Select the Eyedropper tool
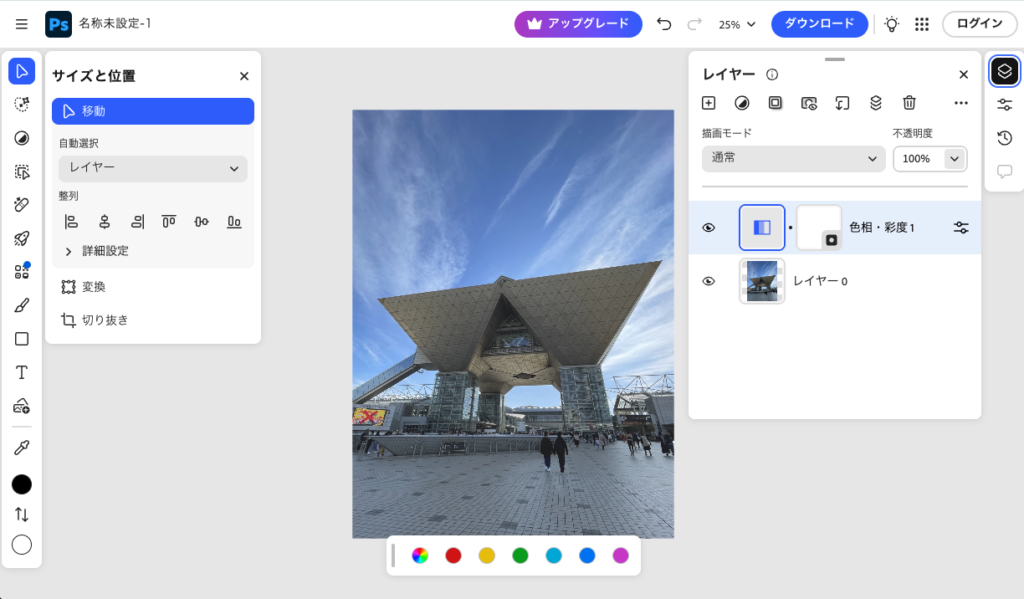The height and width of the screenshot is (599, 1024). point(21,447)
